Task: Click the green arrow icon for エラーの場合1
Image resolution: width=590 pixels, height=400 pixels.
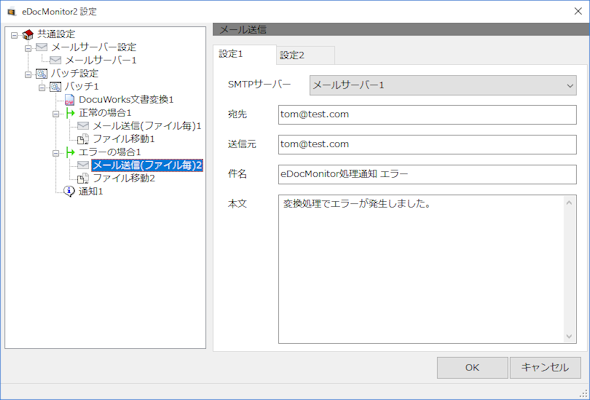Action: 70,152
